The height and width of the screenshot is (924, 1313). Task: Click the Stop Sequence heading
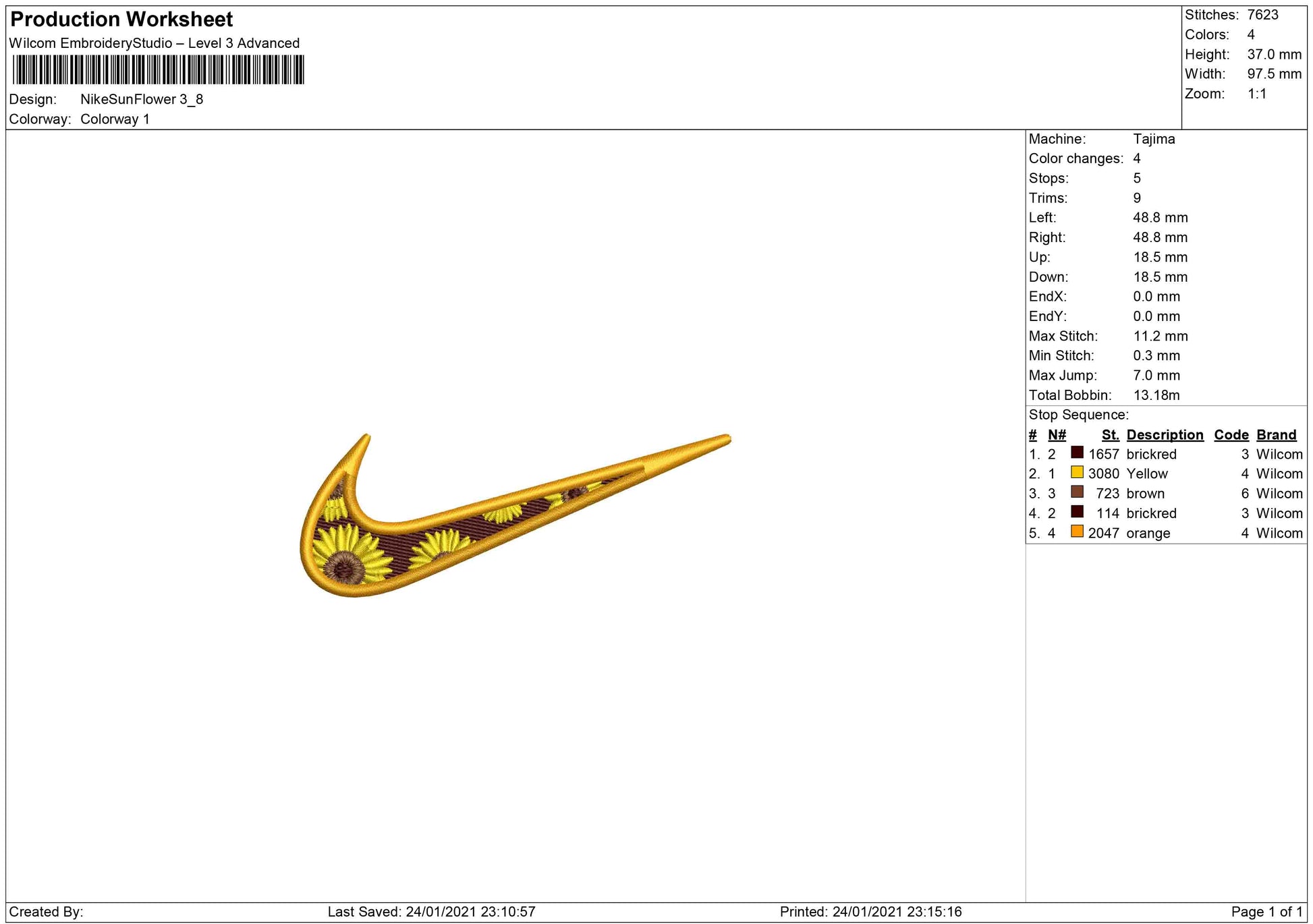[1078, 415]
